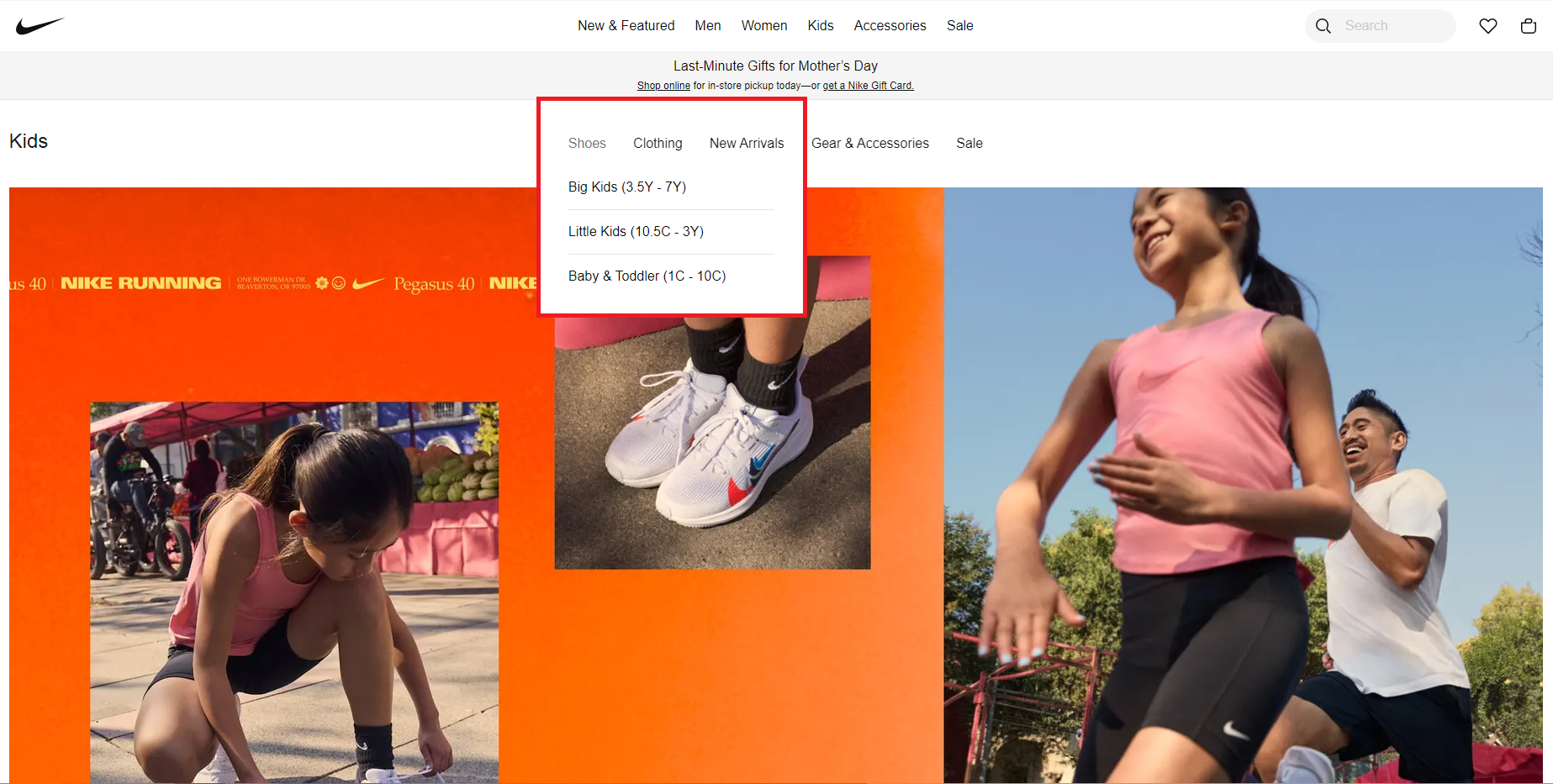Follow the Shop online link in the banner
Viewport: 1553px width, 784px height.
pos(663,85)
